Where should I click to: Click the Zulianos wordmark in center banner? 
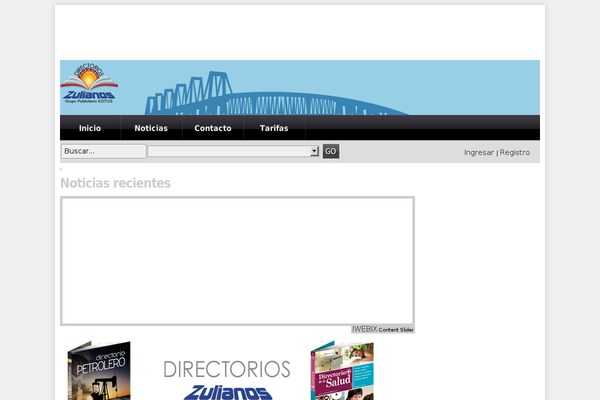click(227, 392)
